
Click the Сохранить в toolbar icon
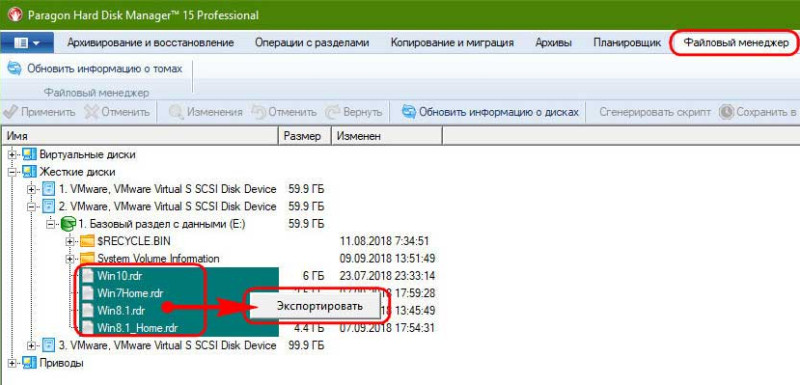tap(726, 112)
